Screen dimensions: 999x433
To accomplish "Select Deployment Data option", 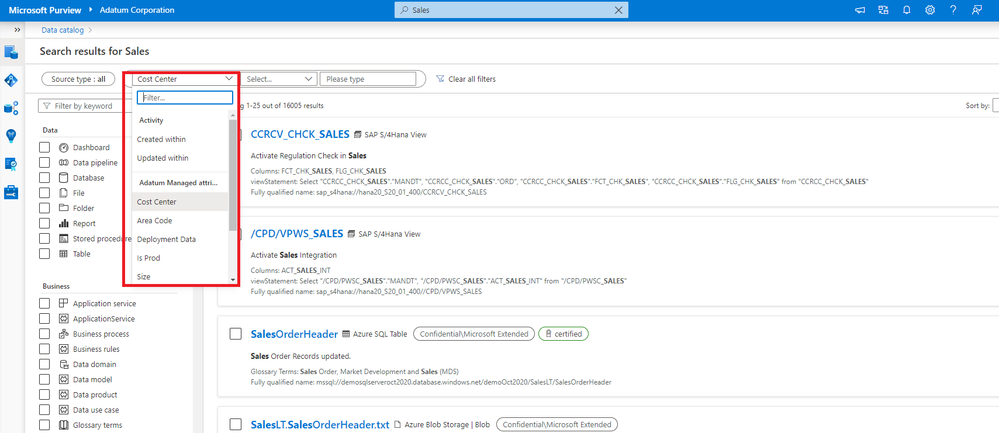I will [x=180, y=239].
